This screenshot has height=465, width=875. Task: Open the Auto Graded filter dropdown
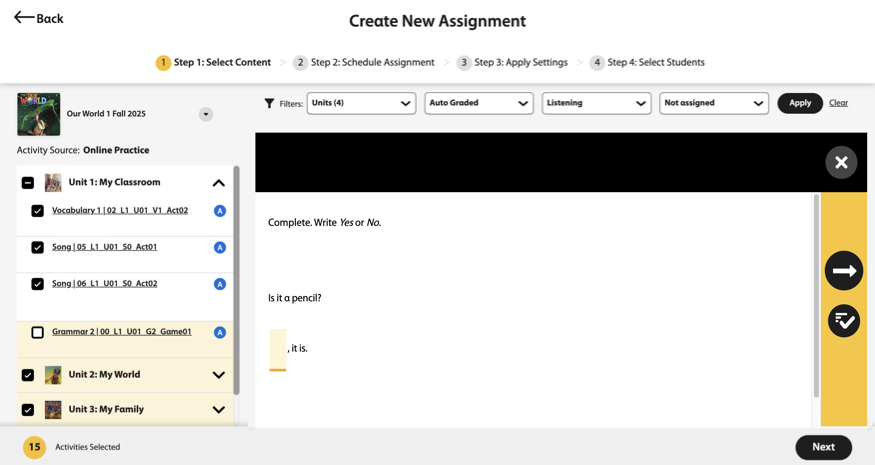coord(479,103)
